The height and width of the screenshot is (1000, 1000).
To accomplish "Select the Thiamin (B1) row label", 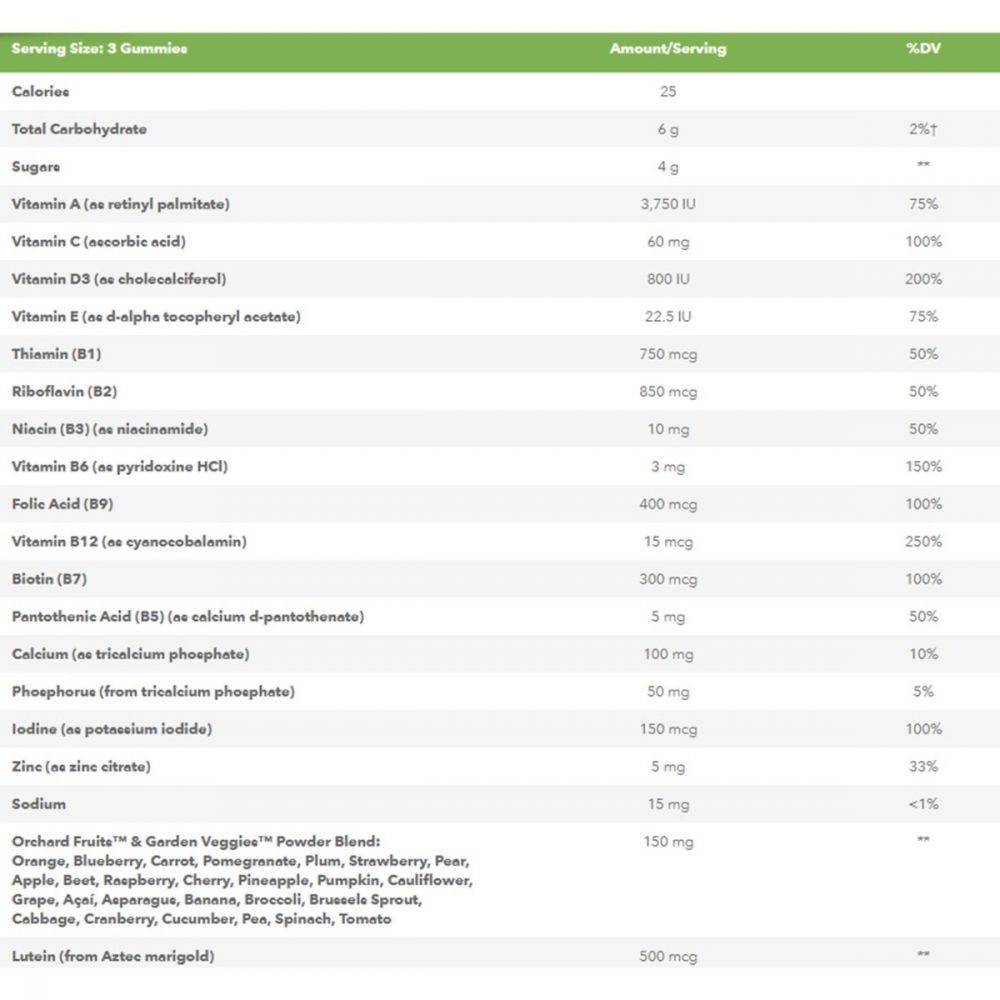I will (56, 354).
